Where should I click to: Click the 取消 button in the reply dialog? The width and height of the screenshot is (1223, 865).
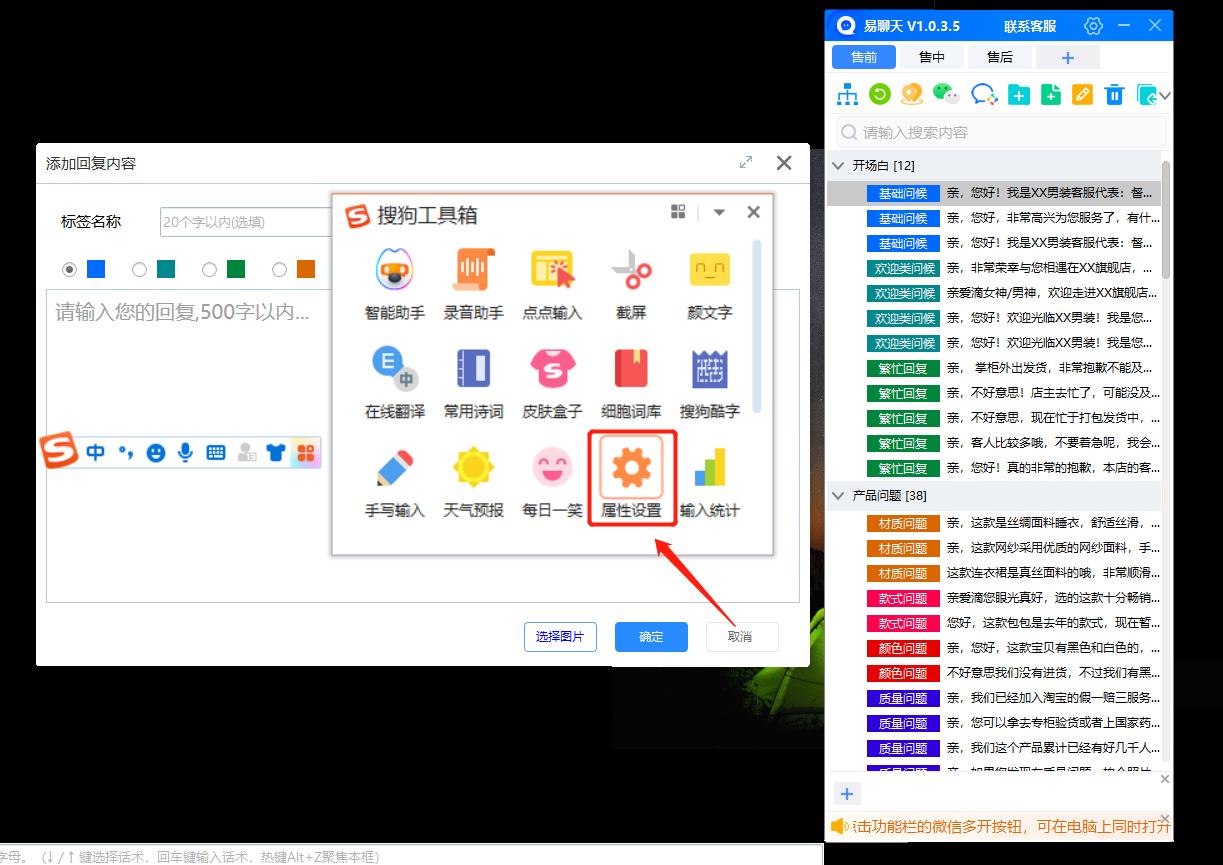pos(740,637)
